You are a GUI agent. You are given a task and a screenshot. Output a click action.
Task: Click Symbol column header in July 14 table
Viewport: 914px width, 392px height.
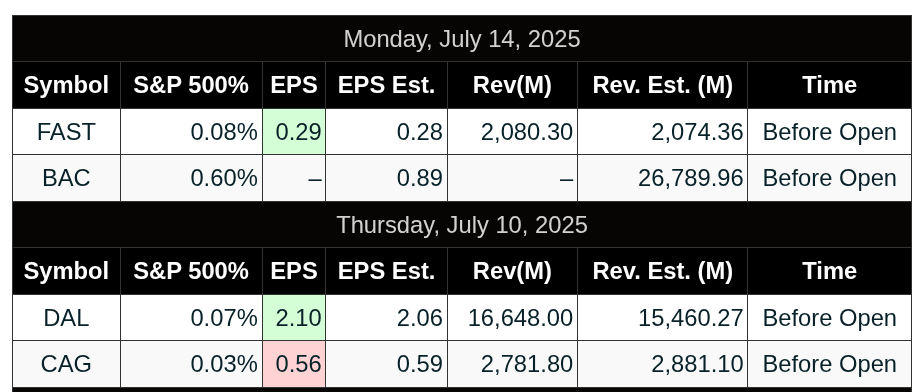pos(66,85)
